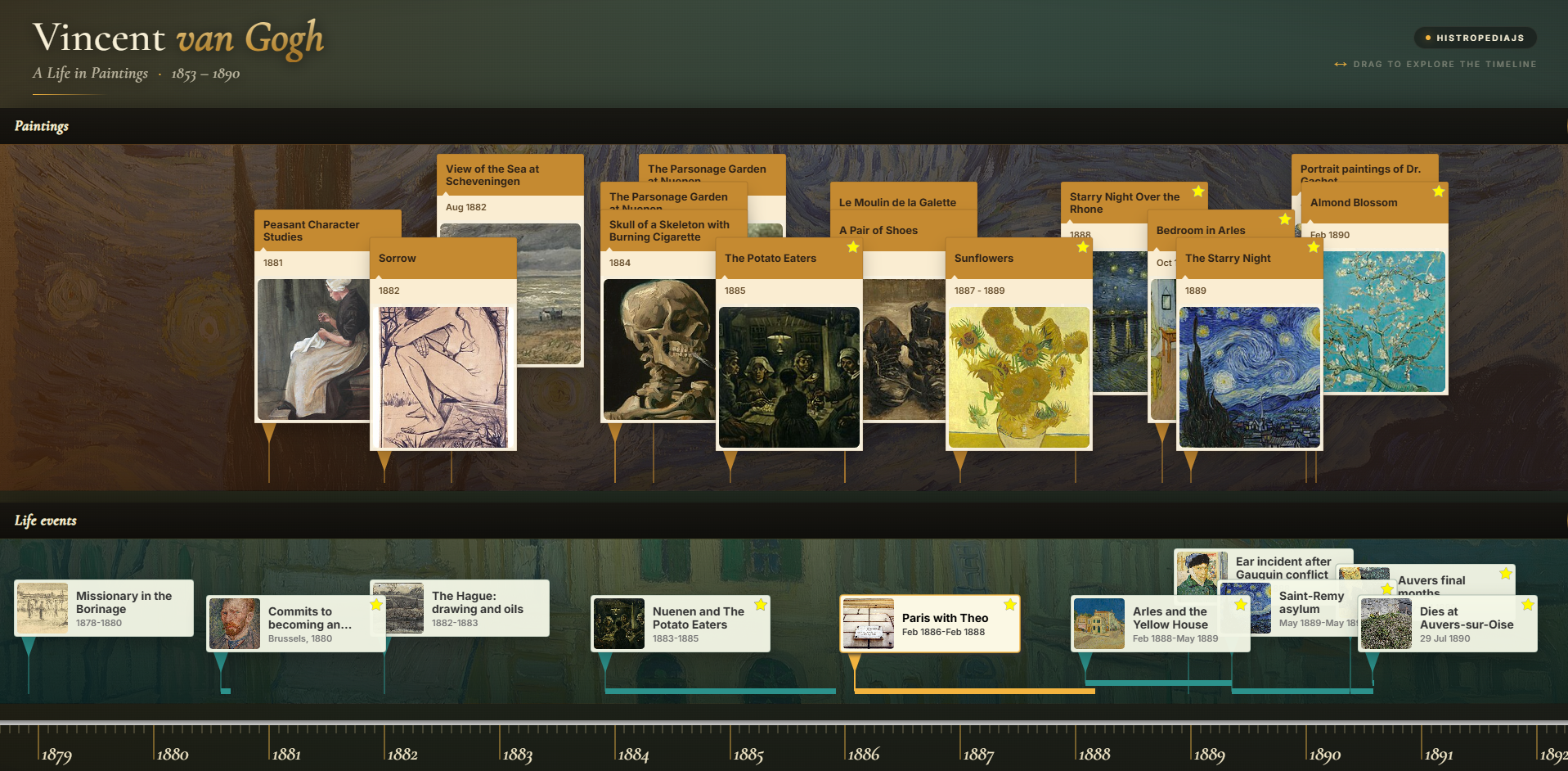
Task: Select the Le Moulin de la Galette card title
Action: tap(897, 202)
